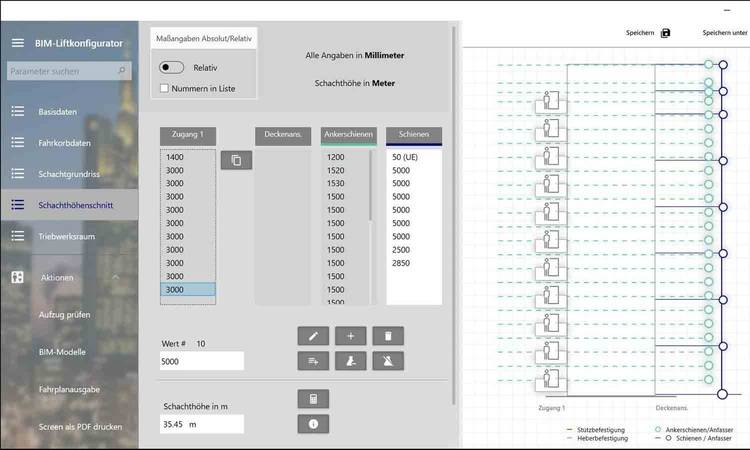
Task: Click Screen als PDF drucken
Action: point(80,427)
